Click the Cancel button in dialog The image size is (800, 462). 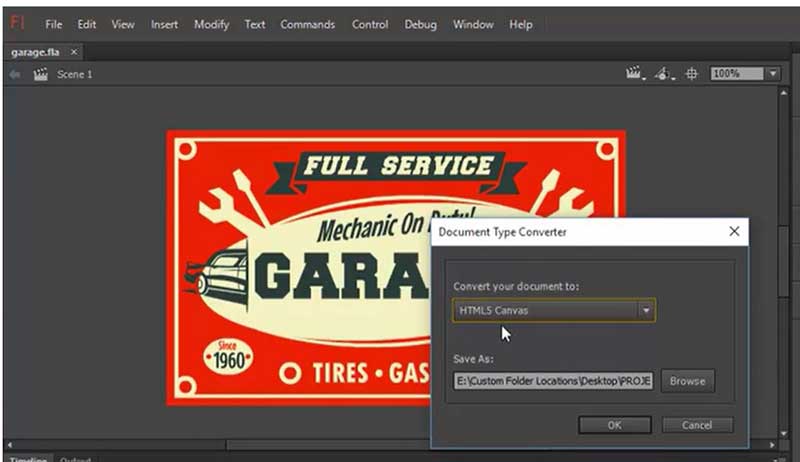(x=697, y=425)
